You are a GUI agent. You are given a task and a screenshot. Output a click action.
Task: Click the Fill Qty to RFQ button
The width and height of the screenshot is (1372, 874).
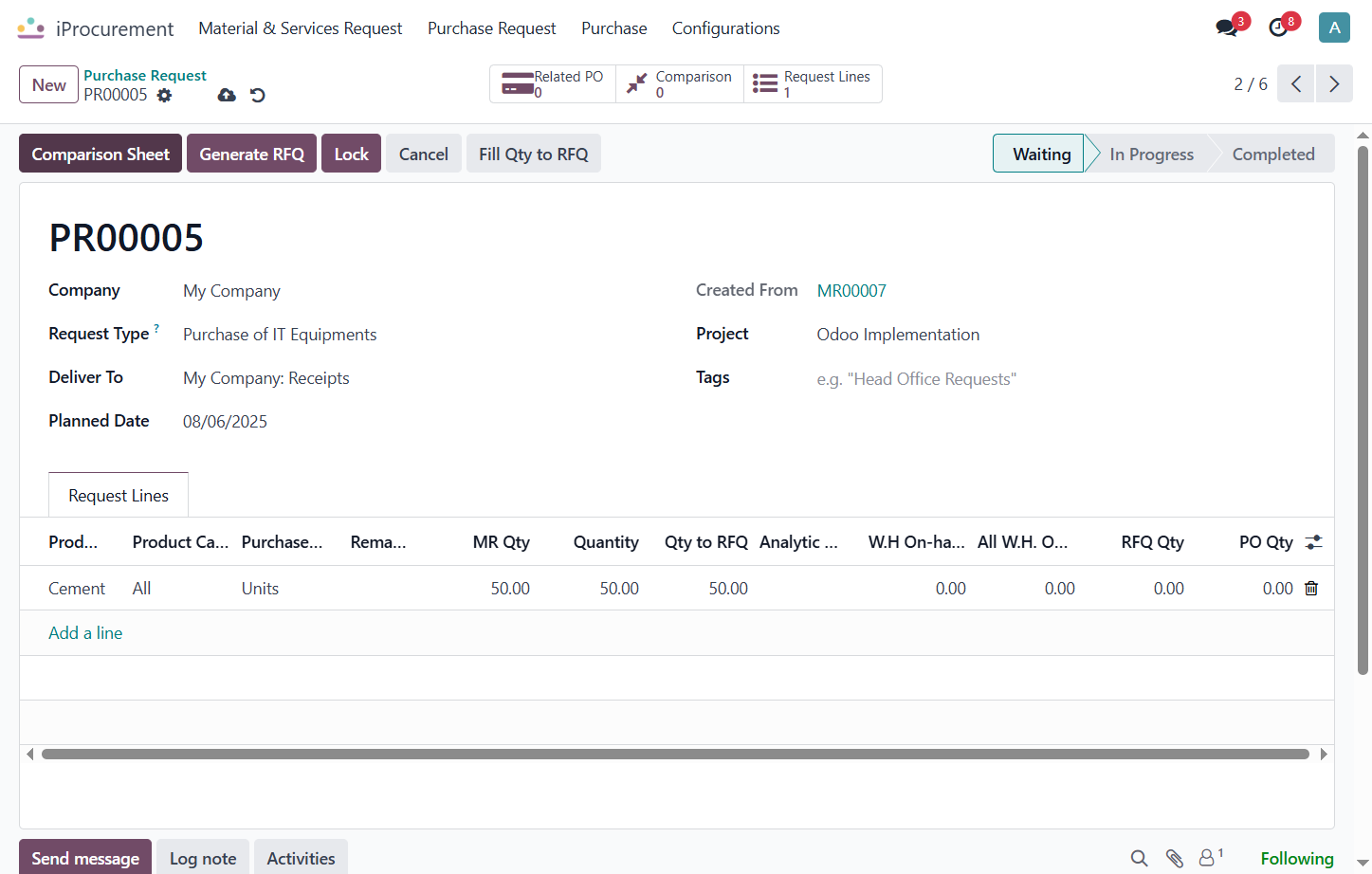coord(534,154)
